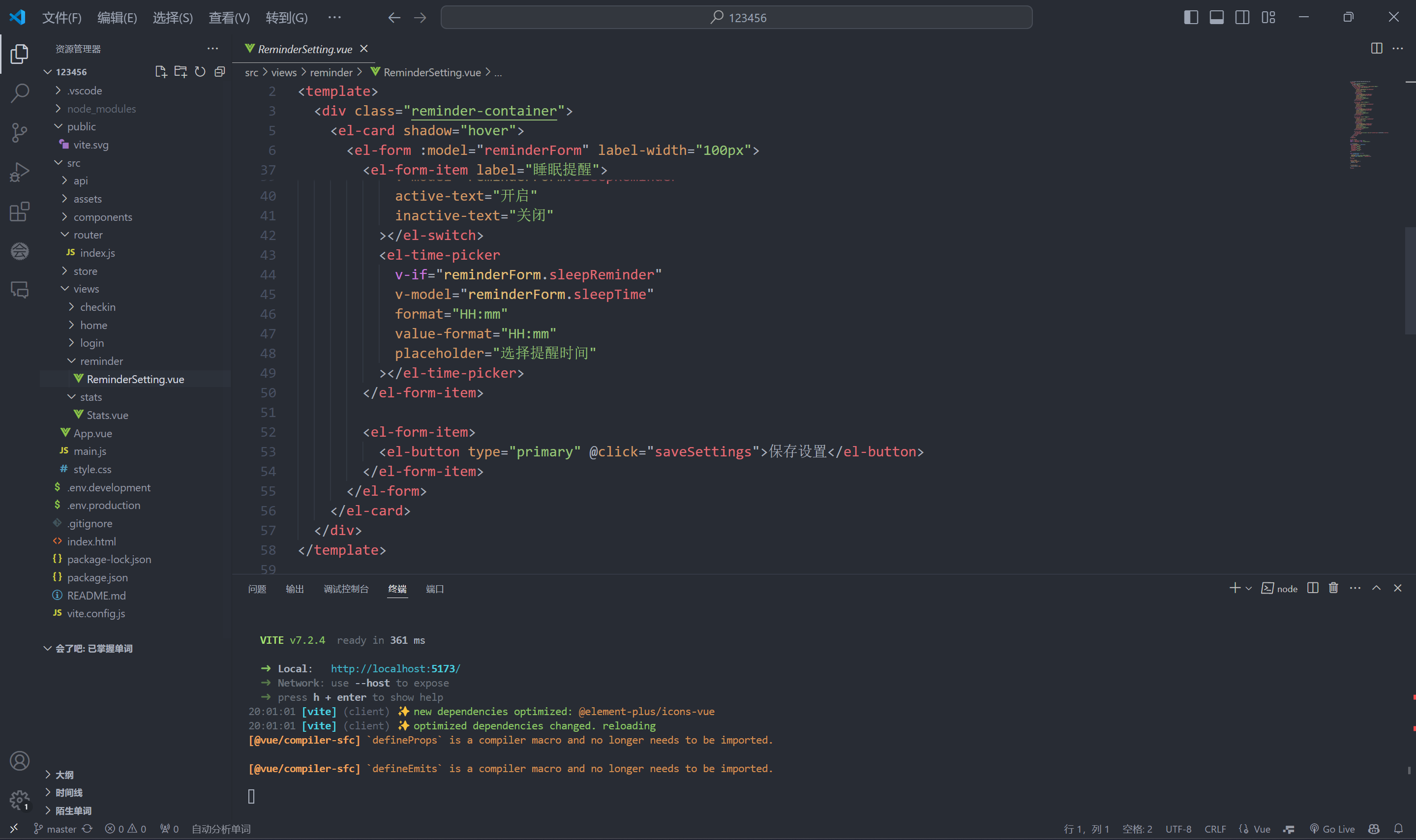
Task: Open the Source Control view
Action: pos(20,133)
